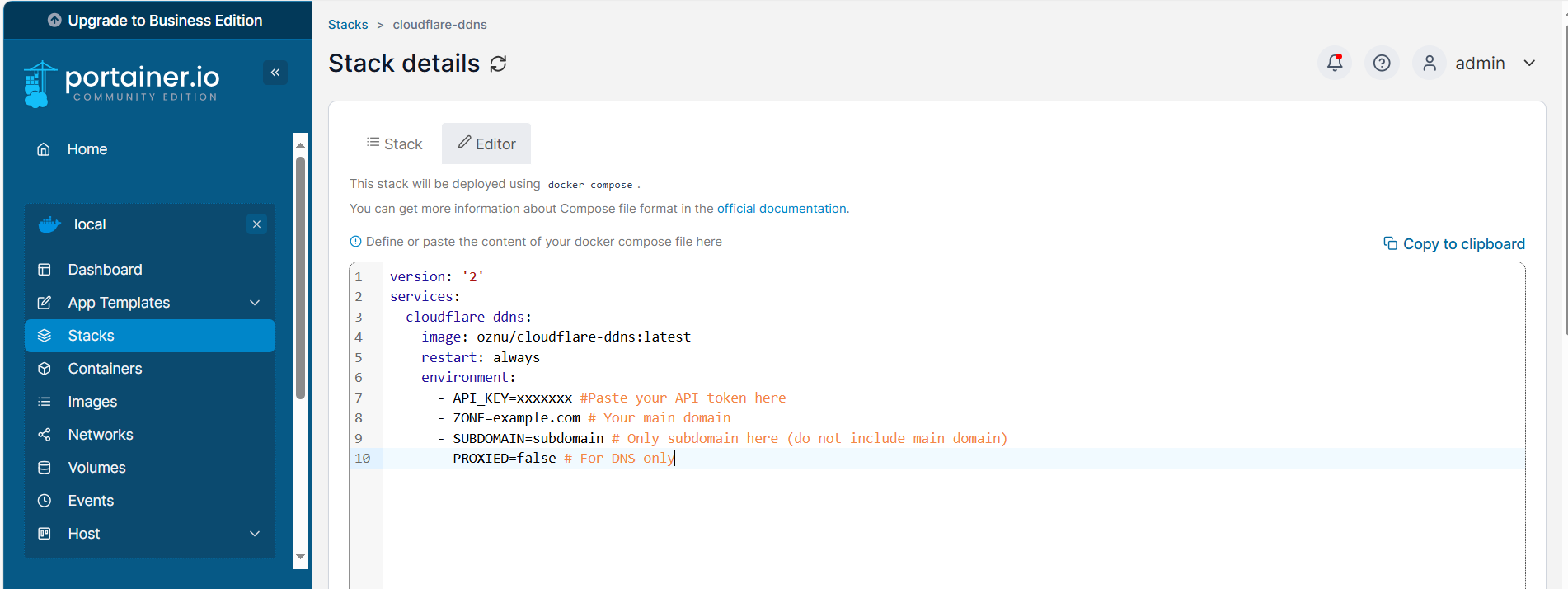Screen dimensions: 1568x589
Task: Open Host in the sidebar
Action: [150, 534]
